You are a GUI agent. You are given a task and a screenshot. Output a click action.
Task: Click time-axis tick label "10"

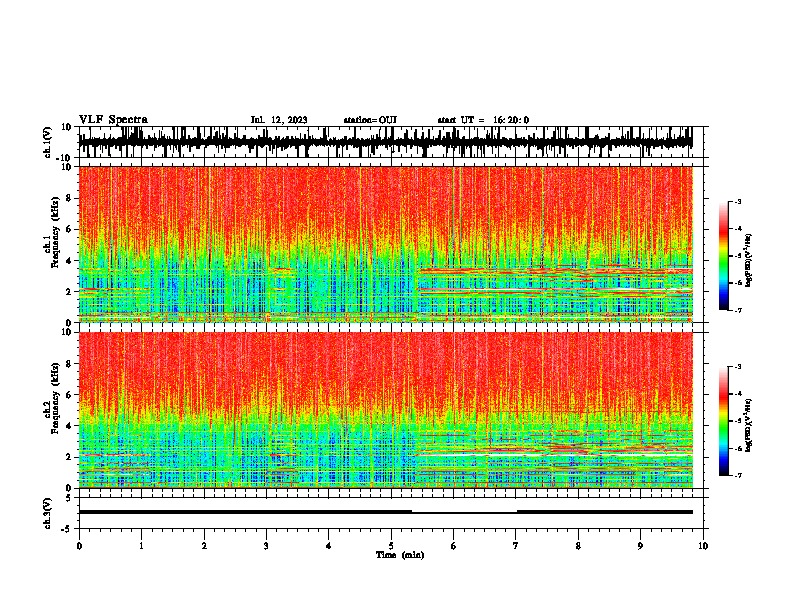[x=703, y=546]
